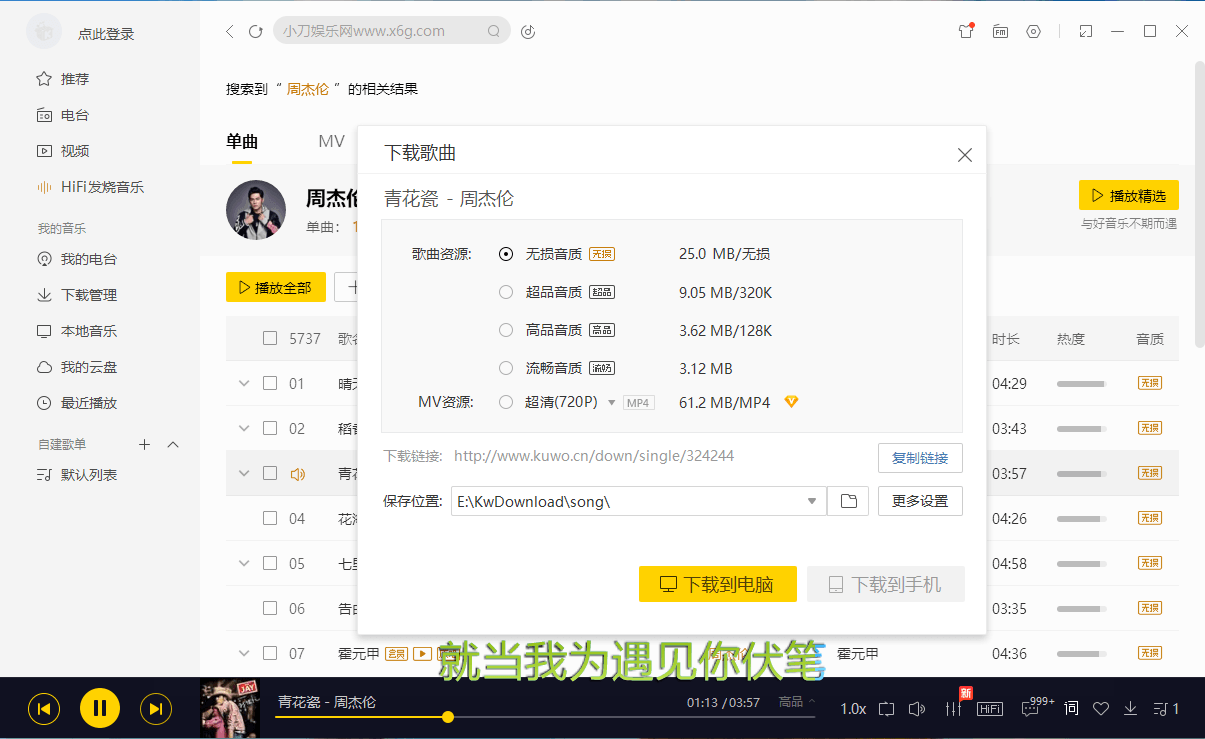Viewport: 1205px width, 739px height.
Task: Open the folder browse icon beside save location
Action: [x=847, y=501]
